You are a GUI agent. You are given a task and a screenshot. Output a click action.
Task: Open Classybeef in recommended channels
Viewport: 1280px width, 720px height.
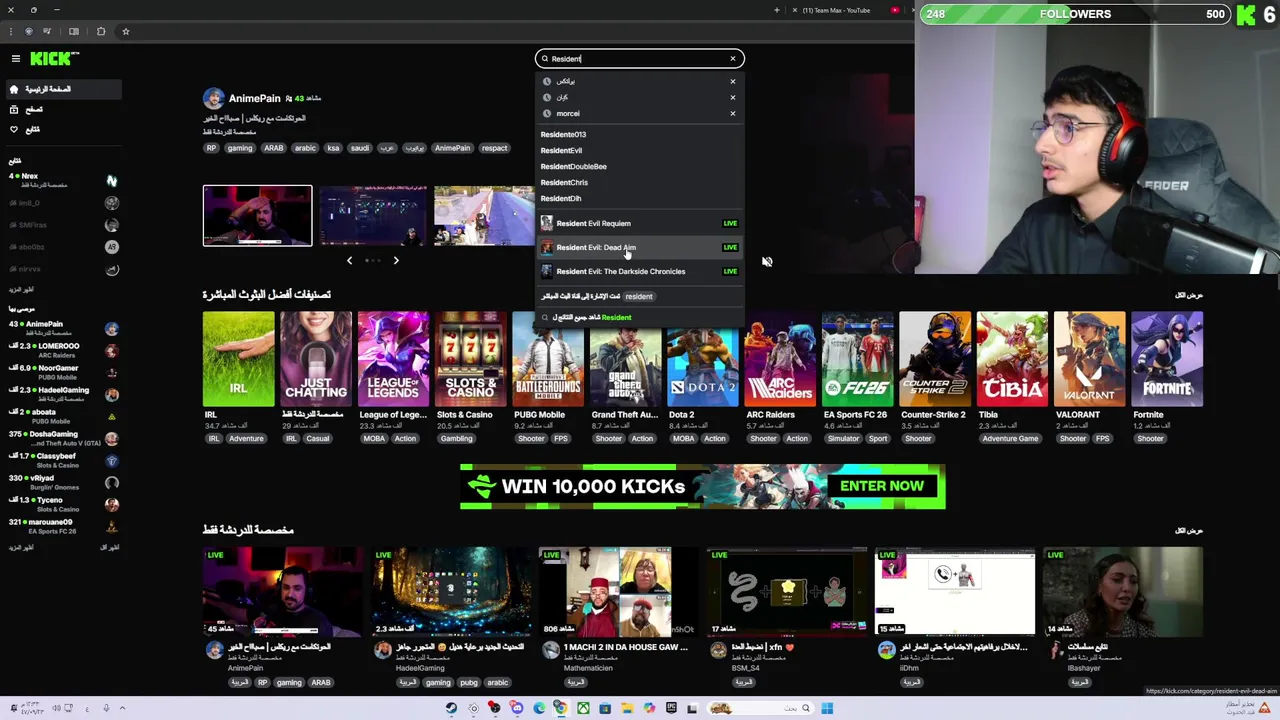pyautogui.click(x=64, y=460)
